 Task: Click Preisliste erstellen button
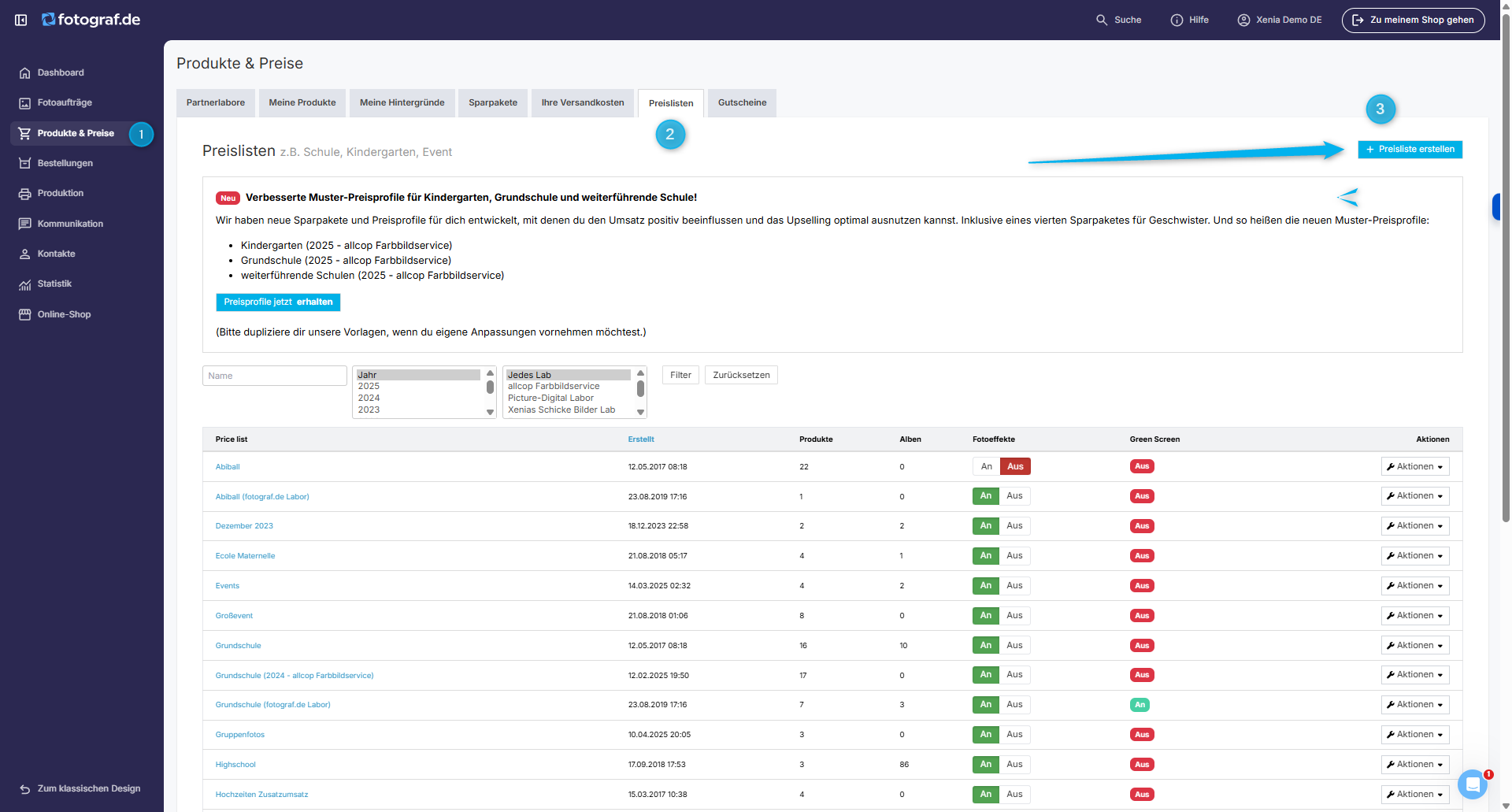pyautogui.click(x=1410, y=150)
